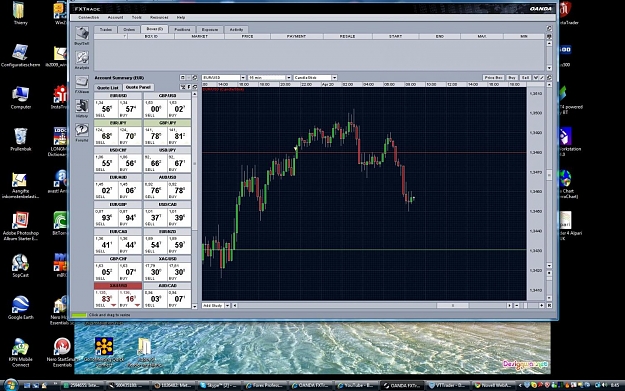Viewport: 625px width, 391px height.
Task: Switch to the Exposure tab
Action: tap(210, 29)
